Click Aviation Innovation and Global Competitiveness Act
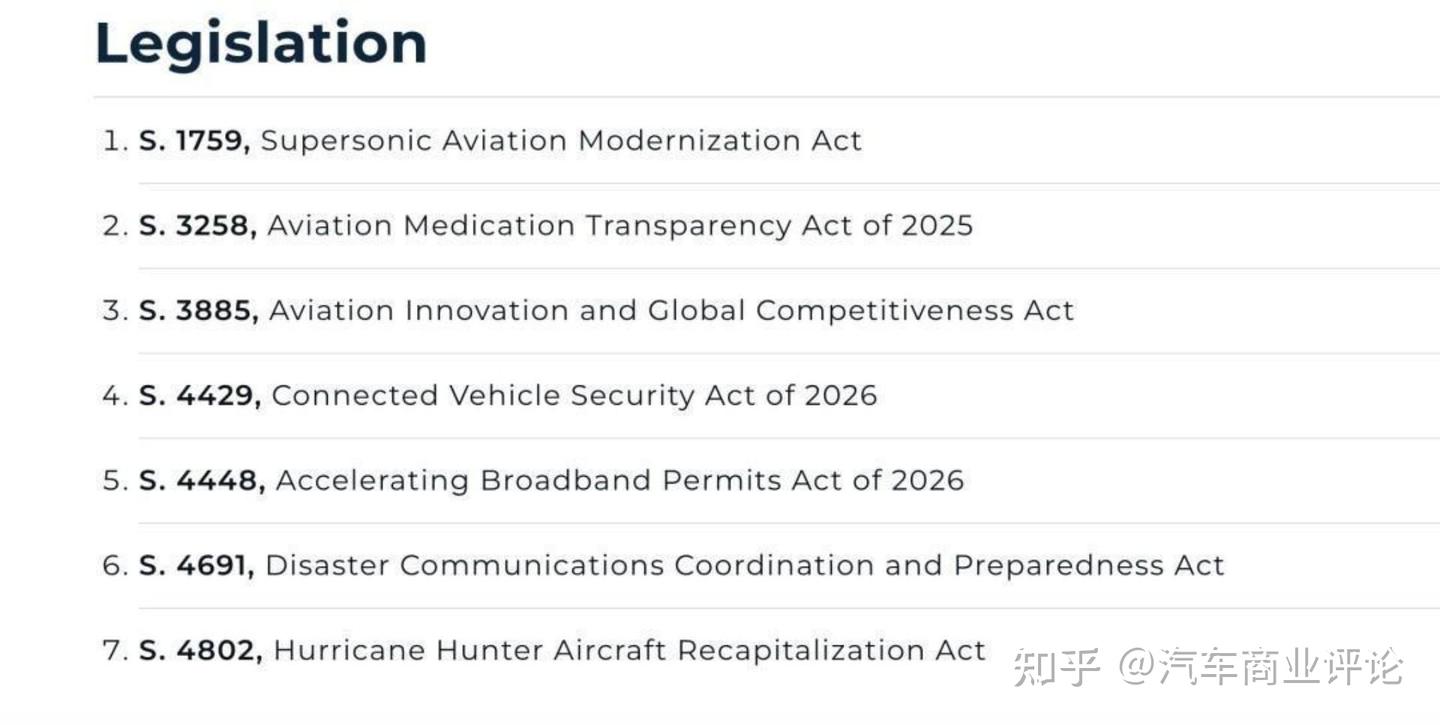The width and height of the screenshot is (1440, 725). tap(672, 311)
